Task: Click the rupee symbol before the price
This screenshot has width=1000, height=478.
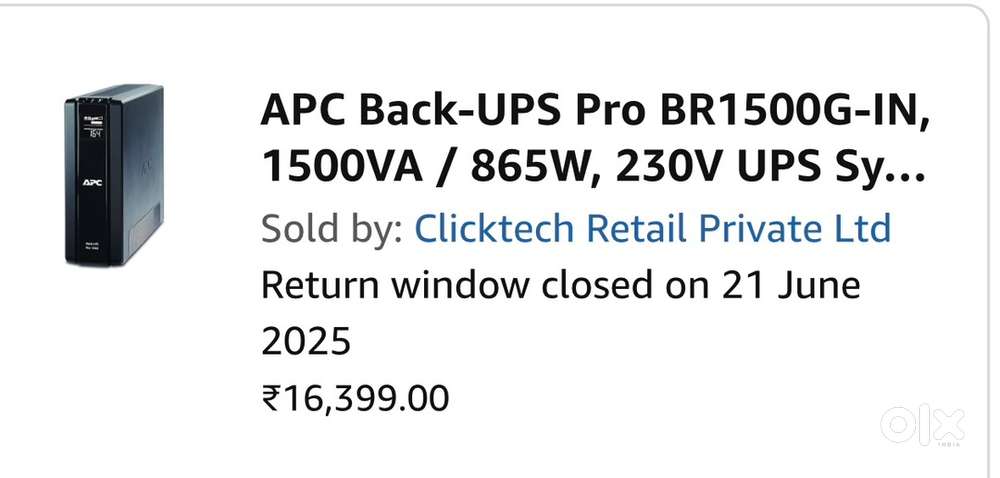Action: tap(271, 399)
